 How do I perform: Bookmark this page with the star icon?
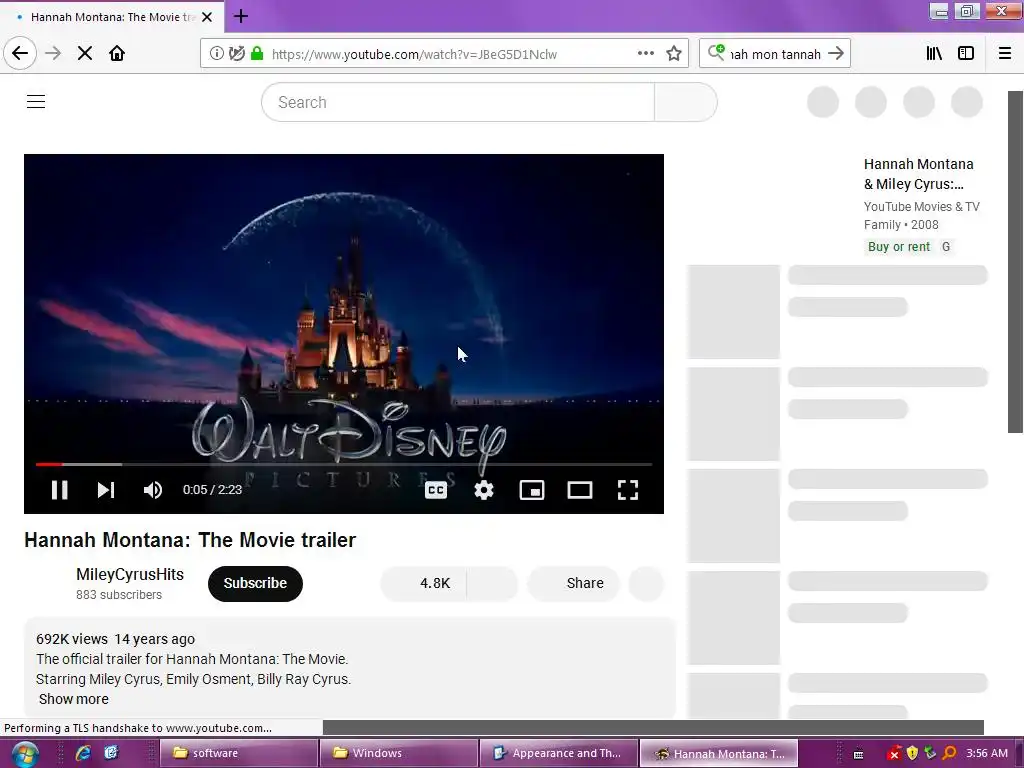(674, 54)
